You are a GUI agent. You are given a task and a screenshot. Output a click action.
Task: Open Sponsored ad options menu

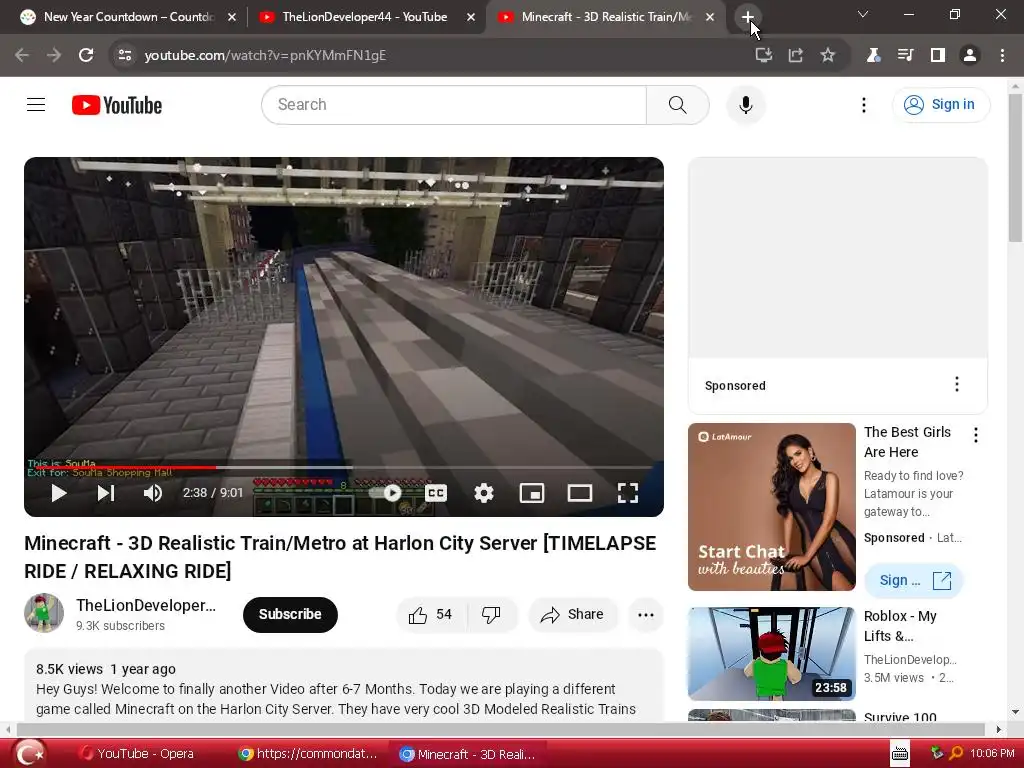click(x=957, y=384)
